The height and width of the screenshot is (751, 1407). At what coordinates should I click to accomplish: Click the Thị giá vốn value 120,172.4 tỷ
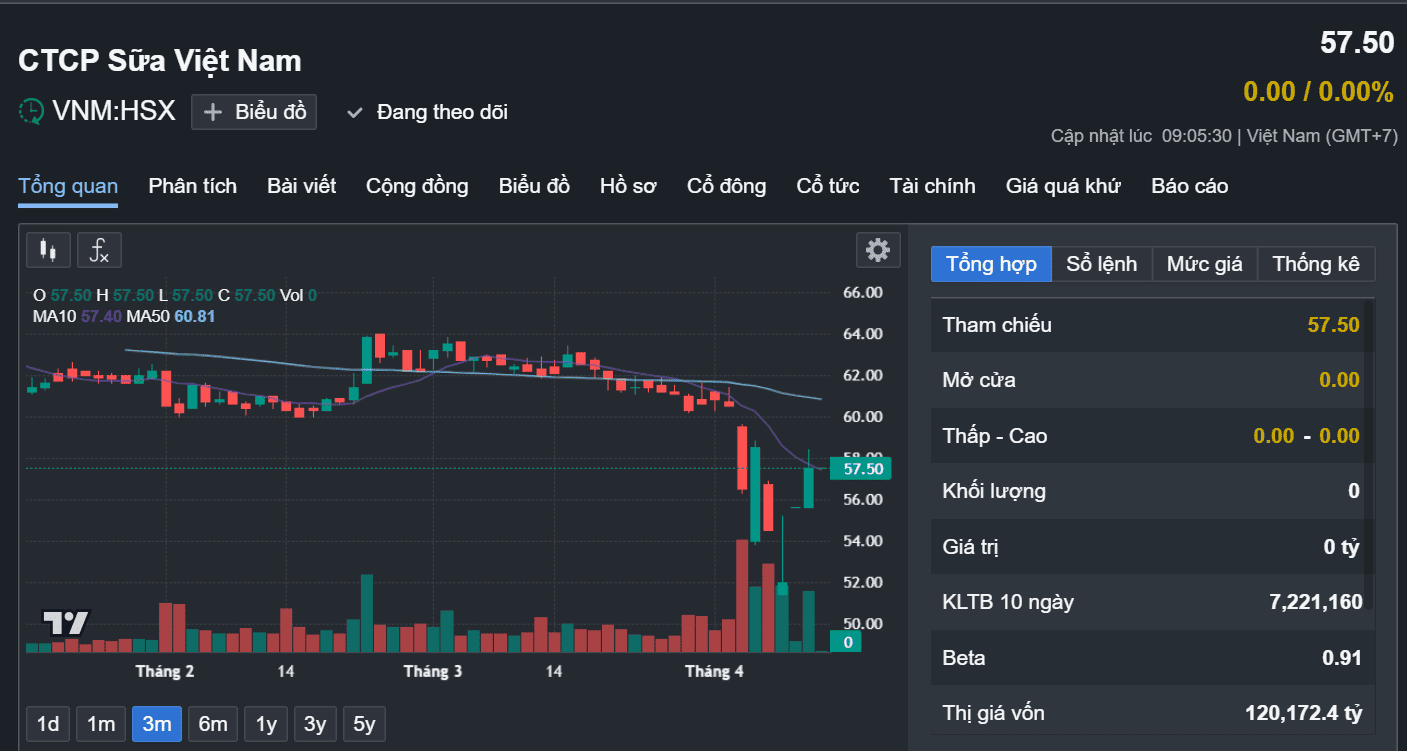[1304, 714]
